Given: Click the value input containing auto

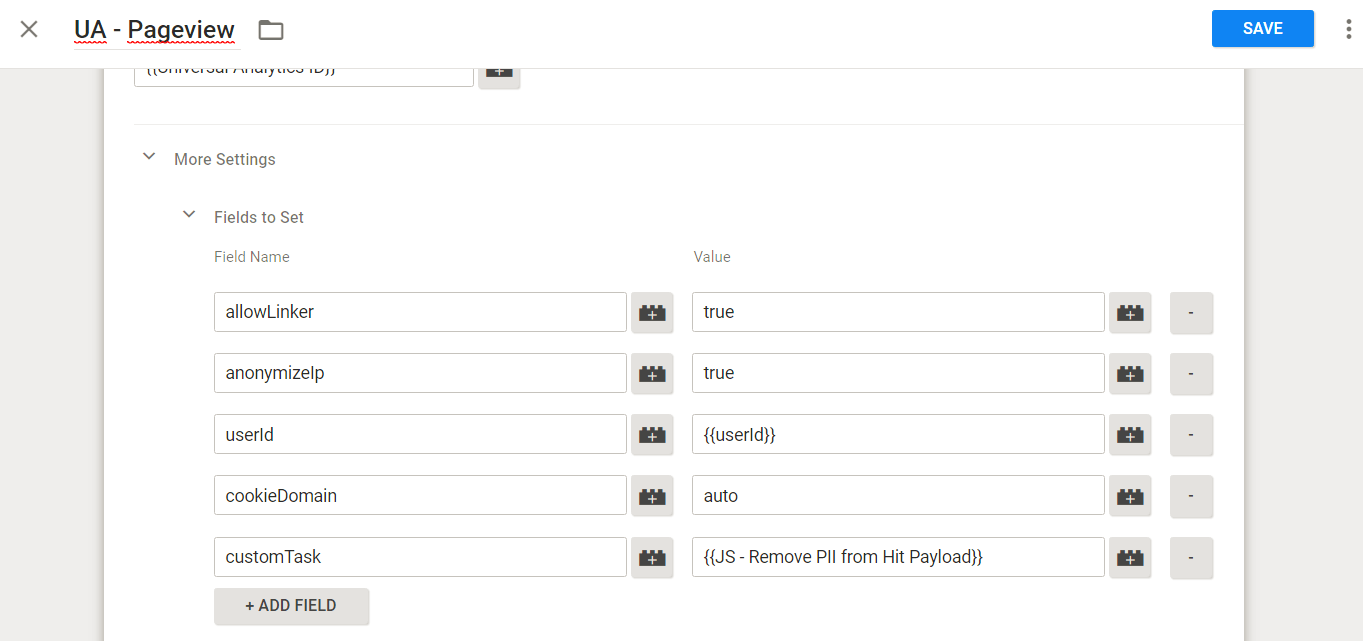Looking at the screenshot, I should coord(897,496).
